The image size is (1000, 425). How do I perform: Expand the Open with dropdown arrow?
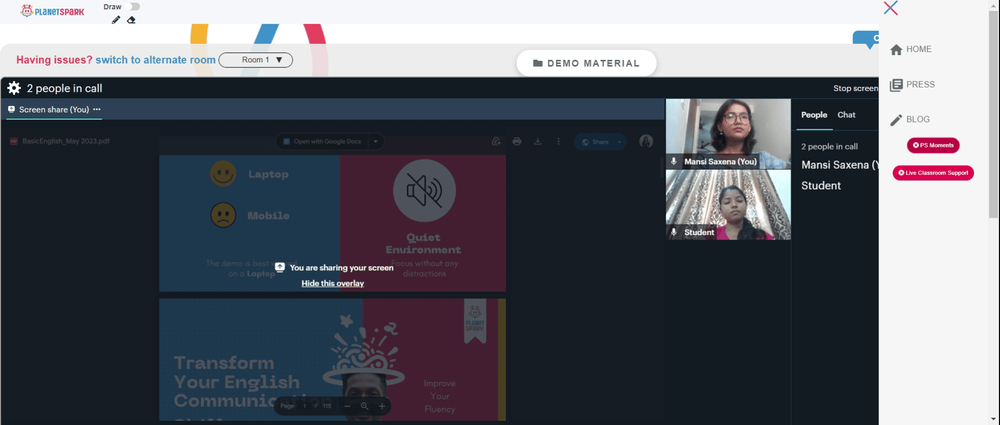[x=376, y=142]
